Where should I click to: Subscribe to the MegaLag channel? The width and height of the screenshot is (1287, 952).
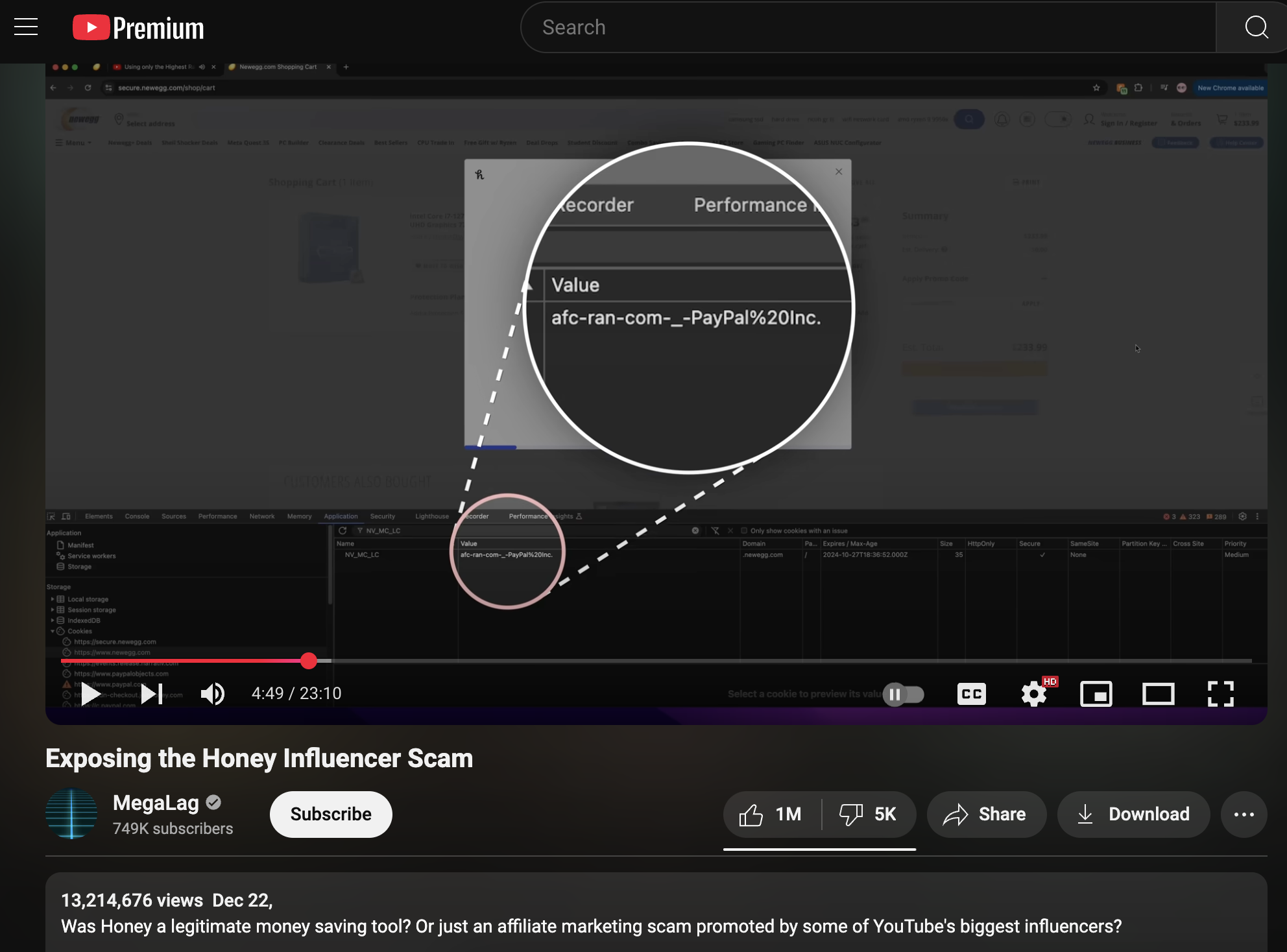pos(331,815)
